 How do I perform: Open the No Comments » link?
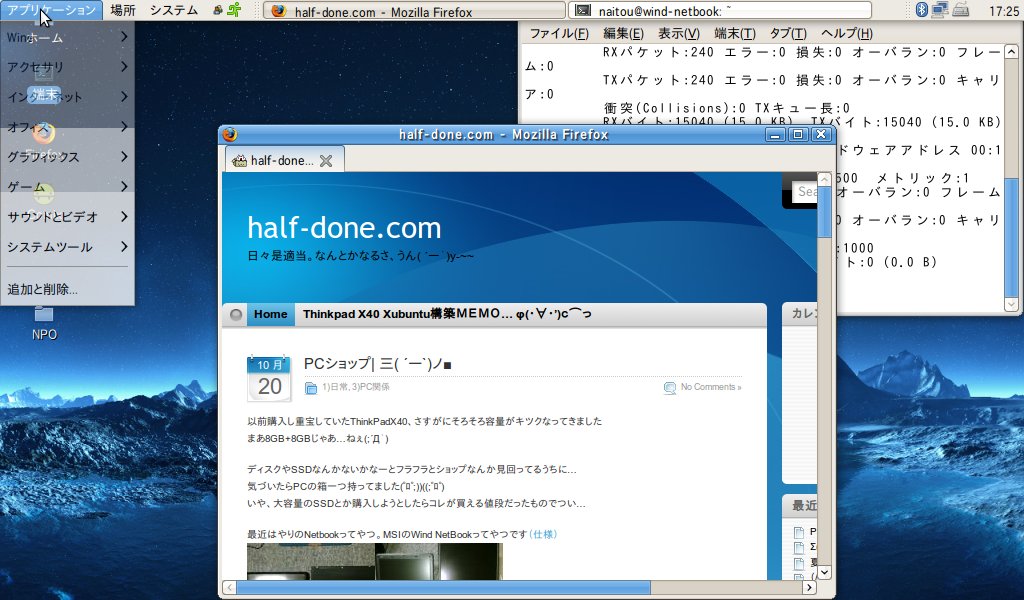click(x=711, y=387)
